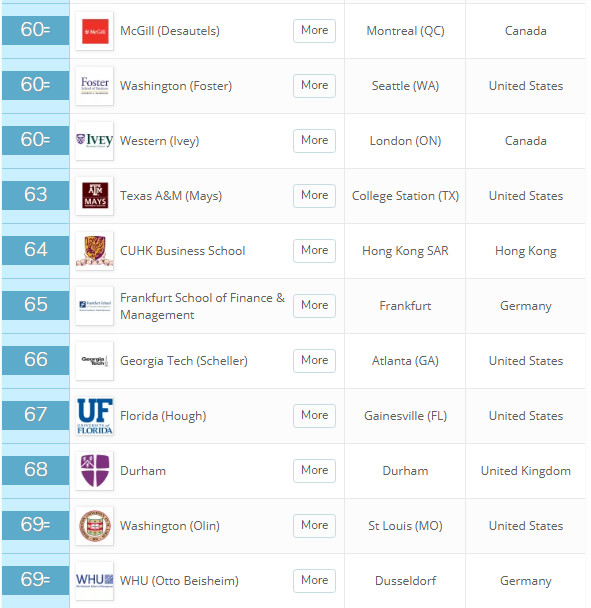591x608 pixels.
Task: Expand More details for Western (Ivey)
Action: [x=315, y=141]
